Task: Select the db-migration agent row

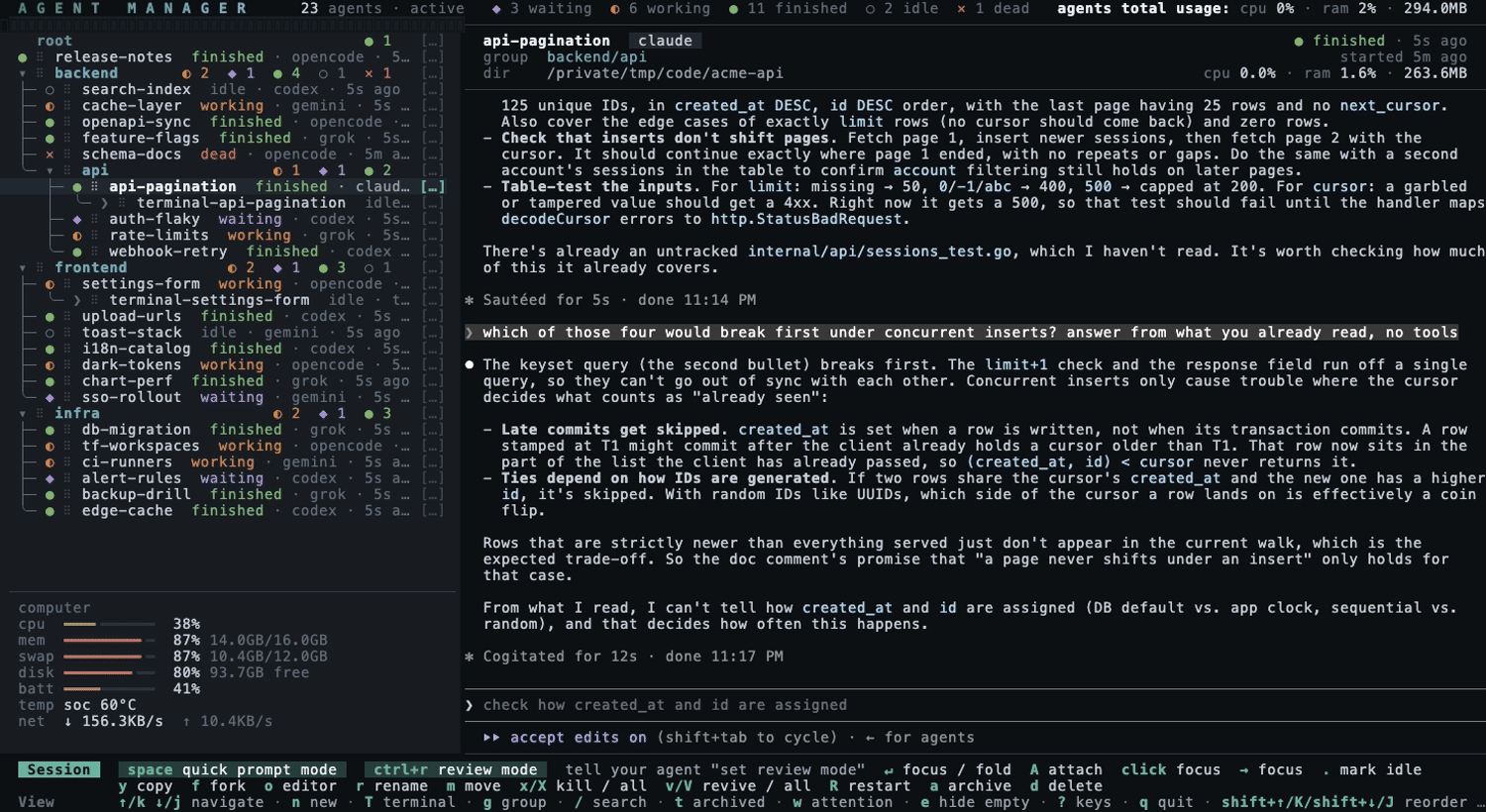Action: click(231, 430)
